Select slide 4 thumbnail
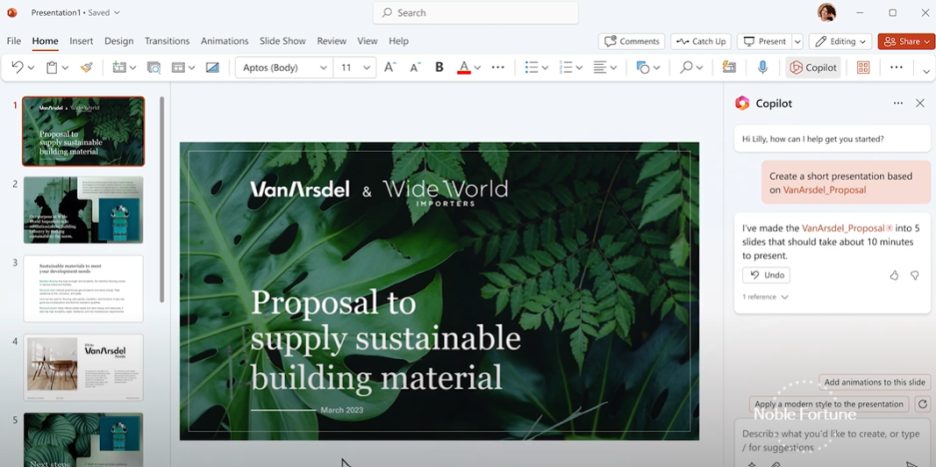The width and height of the screenshot is (936, 467). [84, 367]
